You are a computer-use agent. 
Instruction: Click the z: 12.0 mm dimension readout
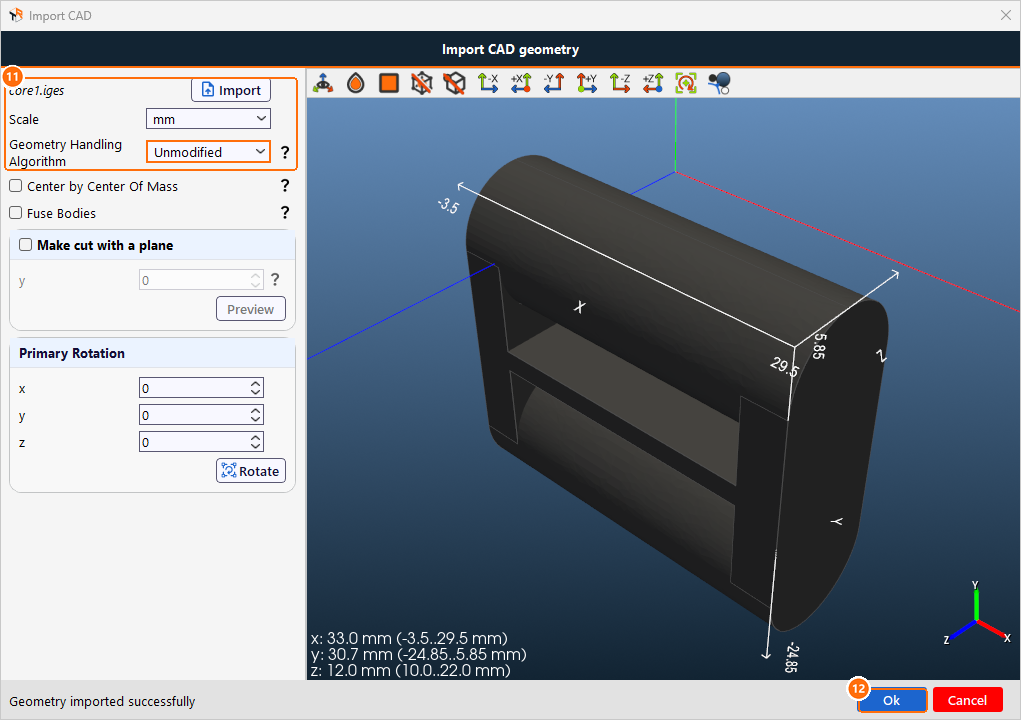pos(411,671)
